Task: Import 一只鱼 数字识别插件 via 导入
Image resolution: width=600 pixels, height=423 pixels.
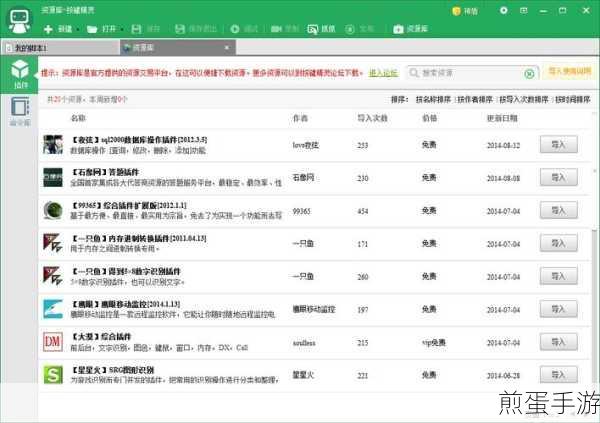Action: coord(559,276)
